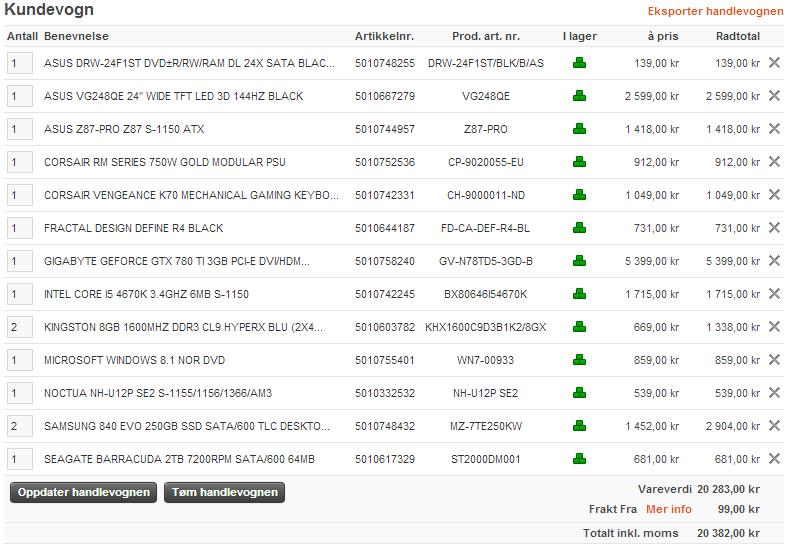This screenshot has height=546, width=796.
Task: Remove Fractal Design Define R4 from cart
Action: pyautogui.click(x=774, y=227)
